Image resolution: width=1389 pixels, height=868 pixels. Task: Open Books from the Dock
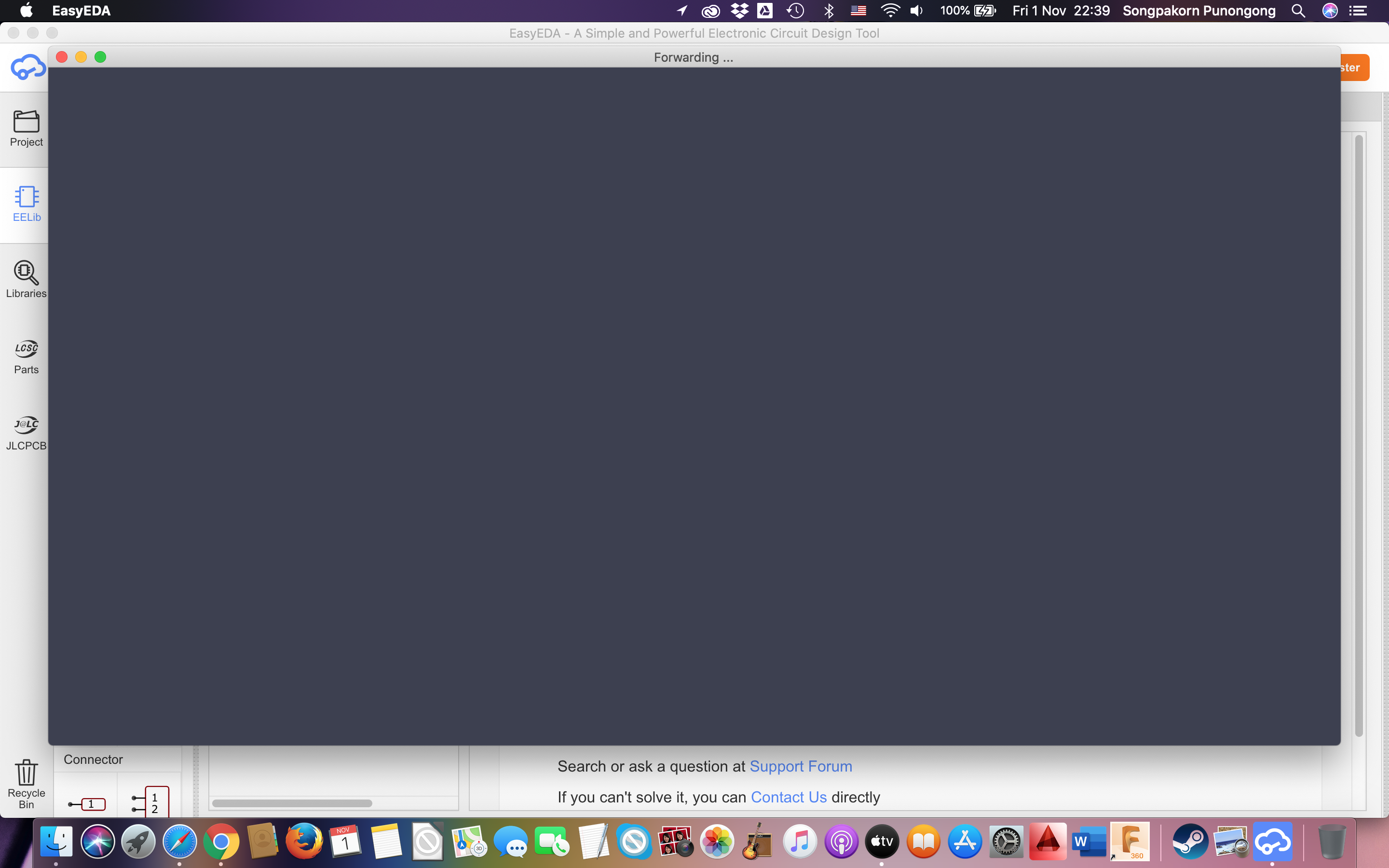924,841
